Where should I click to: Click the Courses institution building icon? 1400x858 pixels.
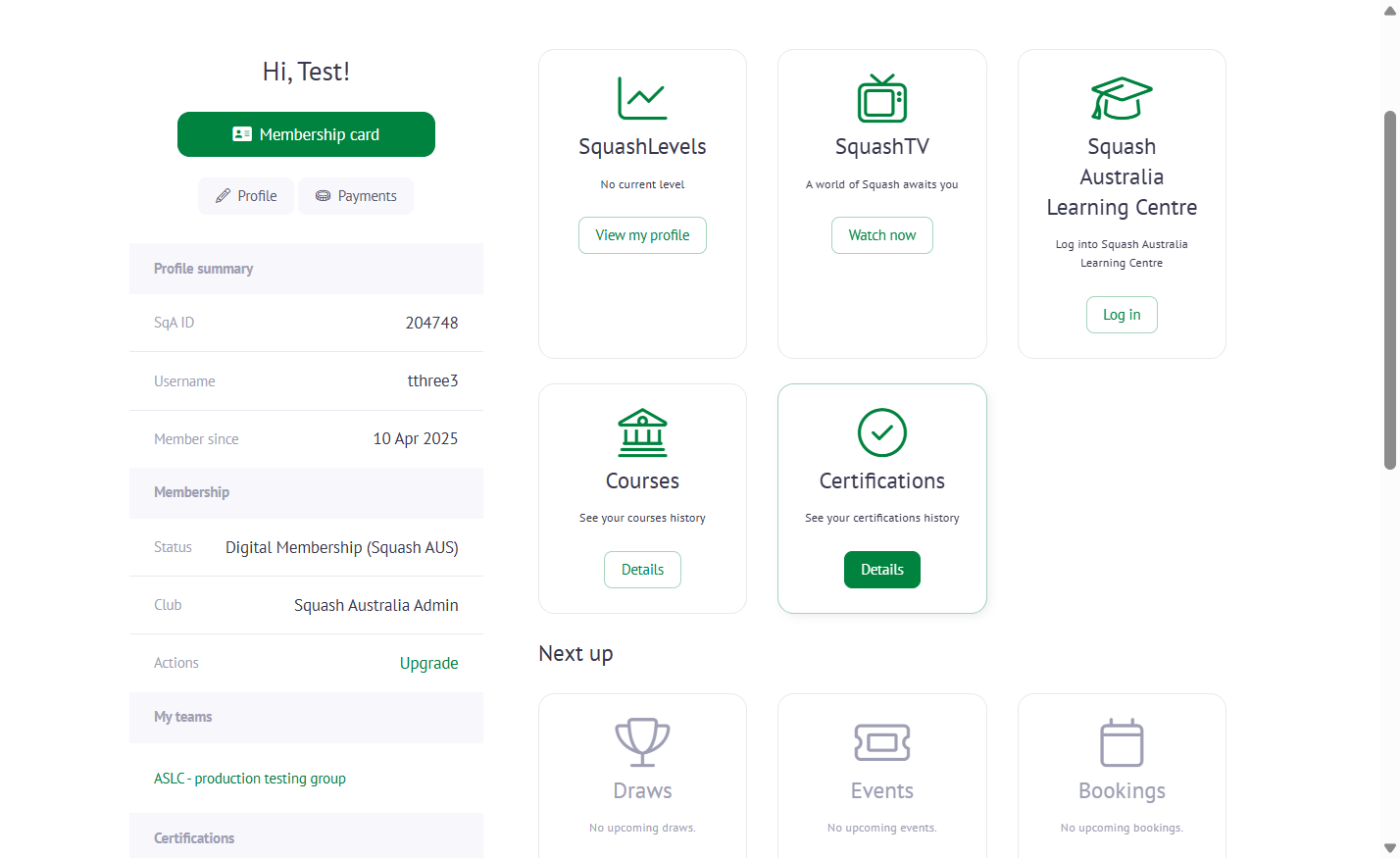[642, 432]
